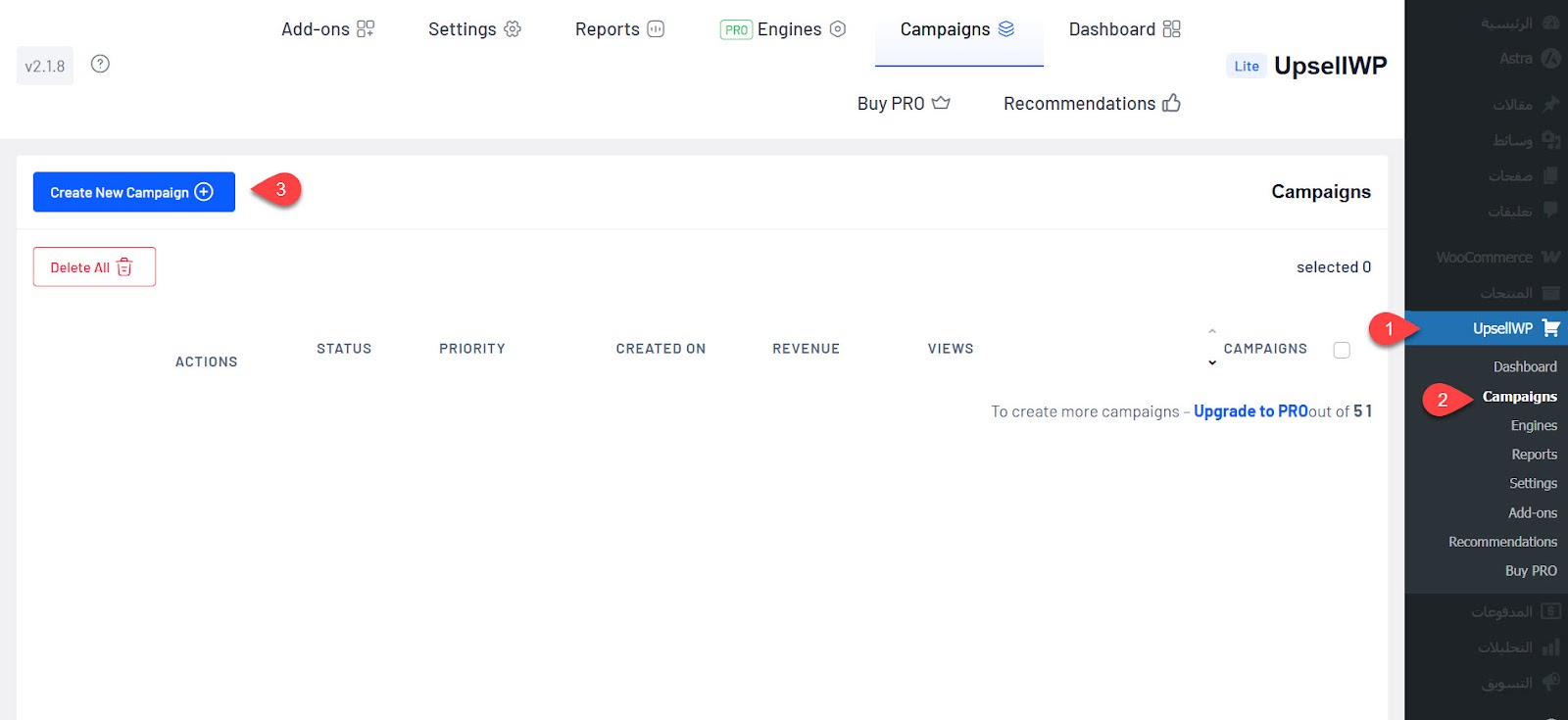Click Create New Campaign button
The image size is (1568, 720).
click(133, 192)
